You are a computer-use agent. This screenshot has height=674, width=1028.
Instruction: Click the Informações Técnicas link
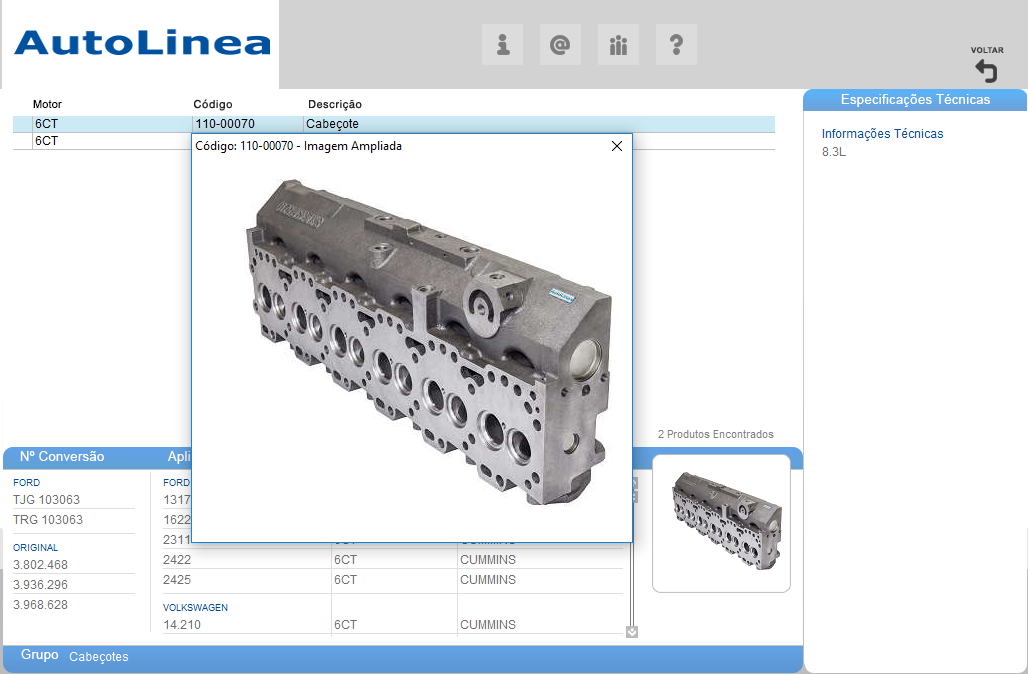click(882, 134)
